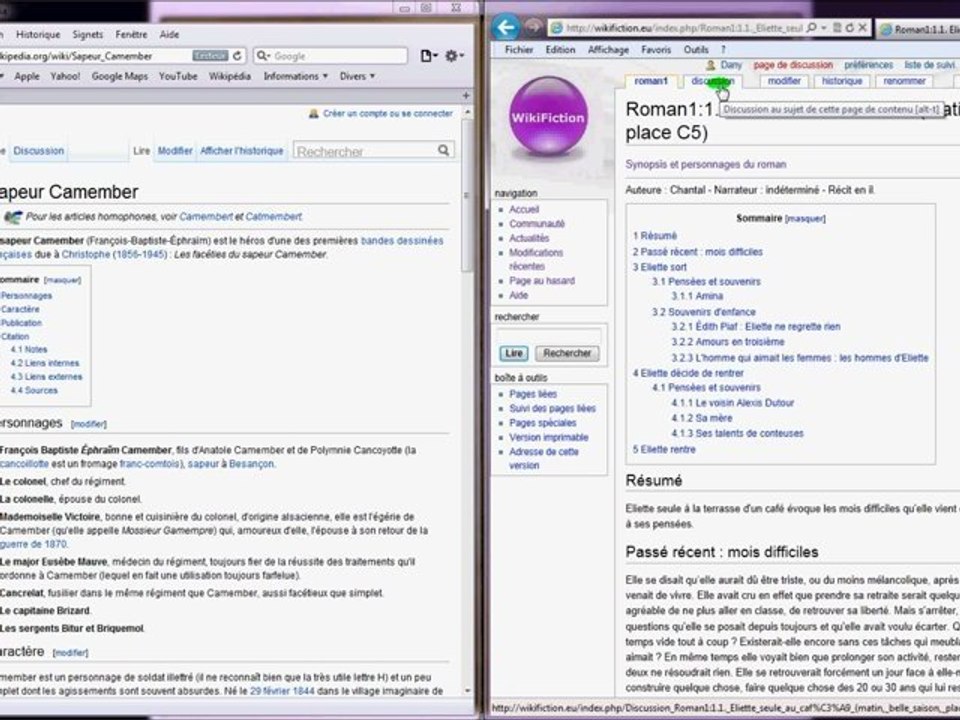
Task: Open the Safari page menu icon
Action: click(x=428, y=56)
